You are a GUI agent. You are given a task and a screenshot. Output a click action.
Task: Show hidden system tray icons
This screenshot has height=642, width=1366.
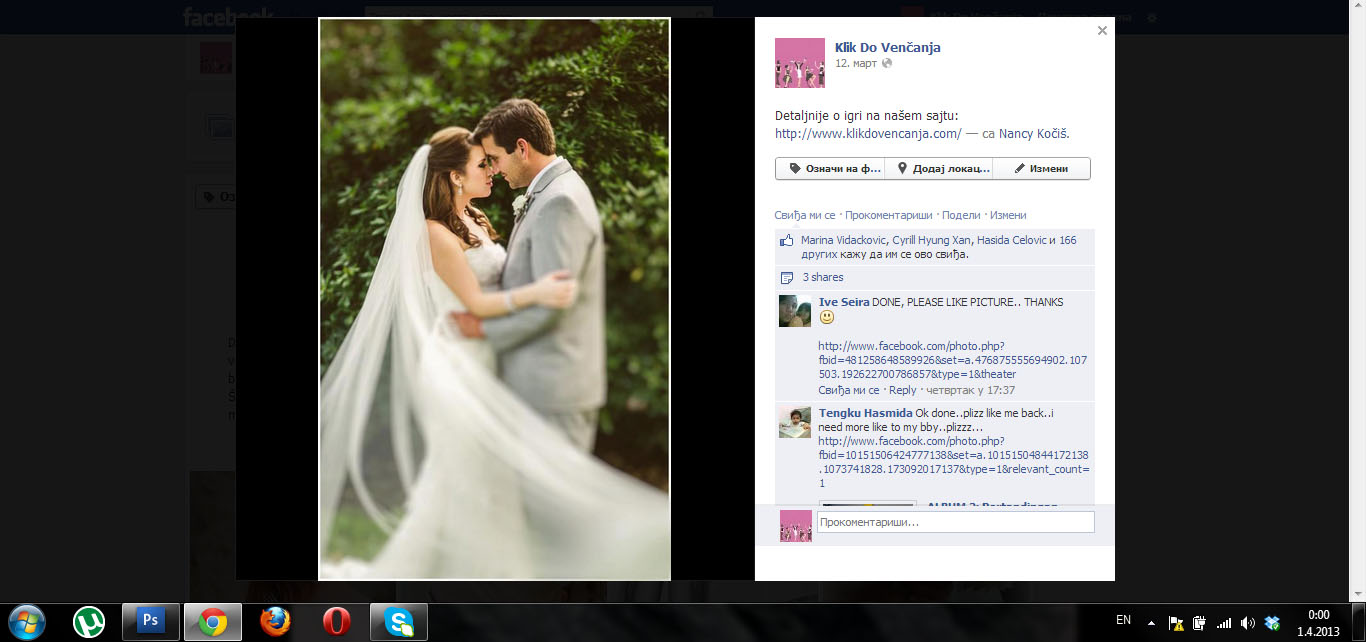1151,621
